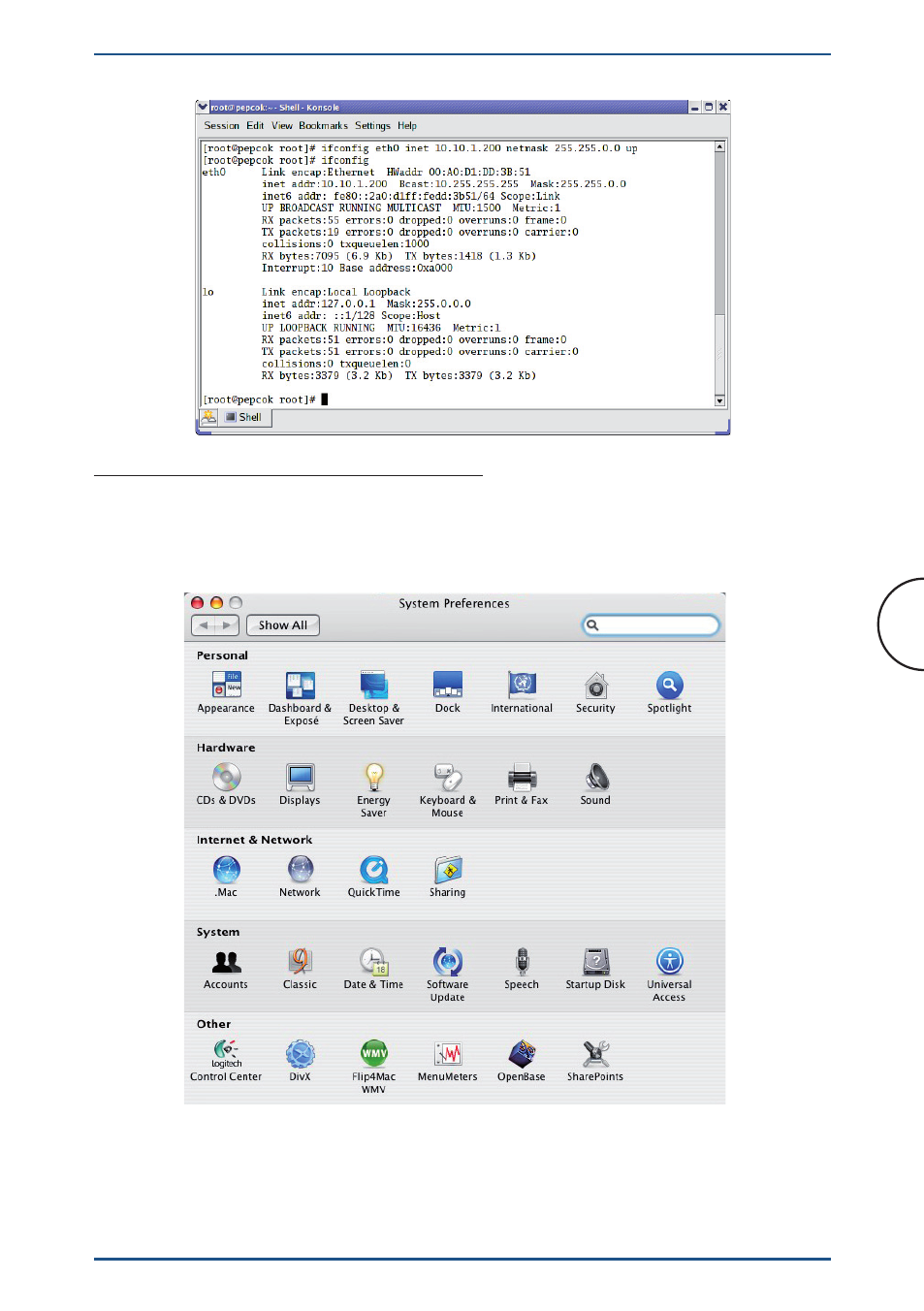
Task: Click Konsole scrollbar up arrow
Action: [719, 146]
